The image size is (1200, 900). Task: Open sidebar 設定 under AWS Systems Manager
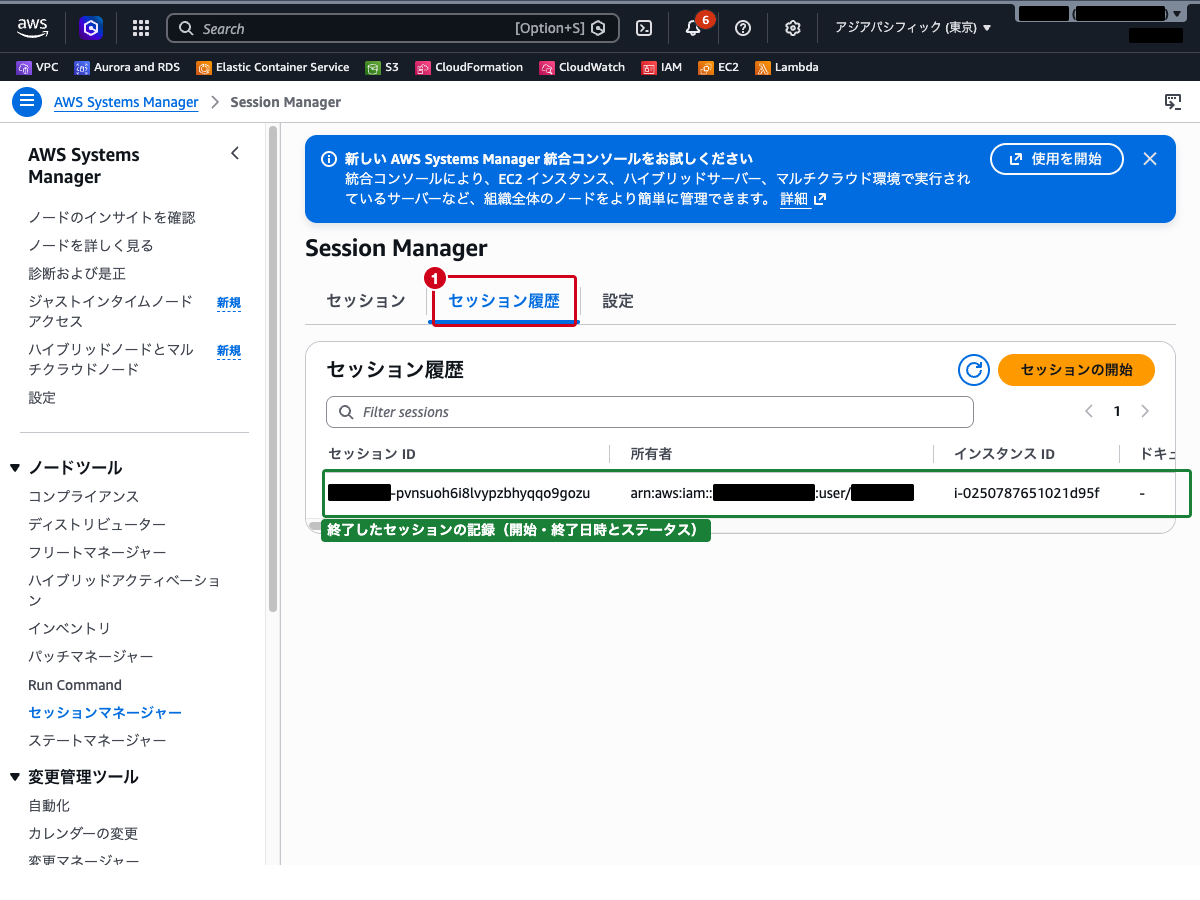click(42, 398)
